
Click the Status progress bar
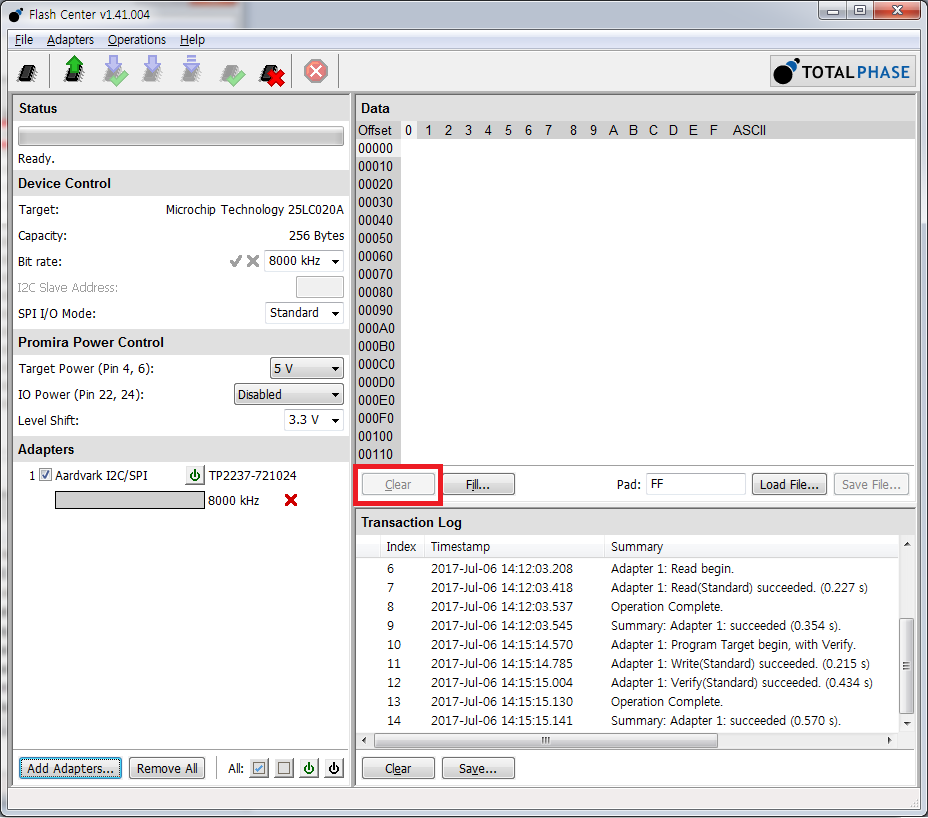coord(181,136)
